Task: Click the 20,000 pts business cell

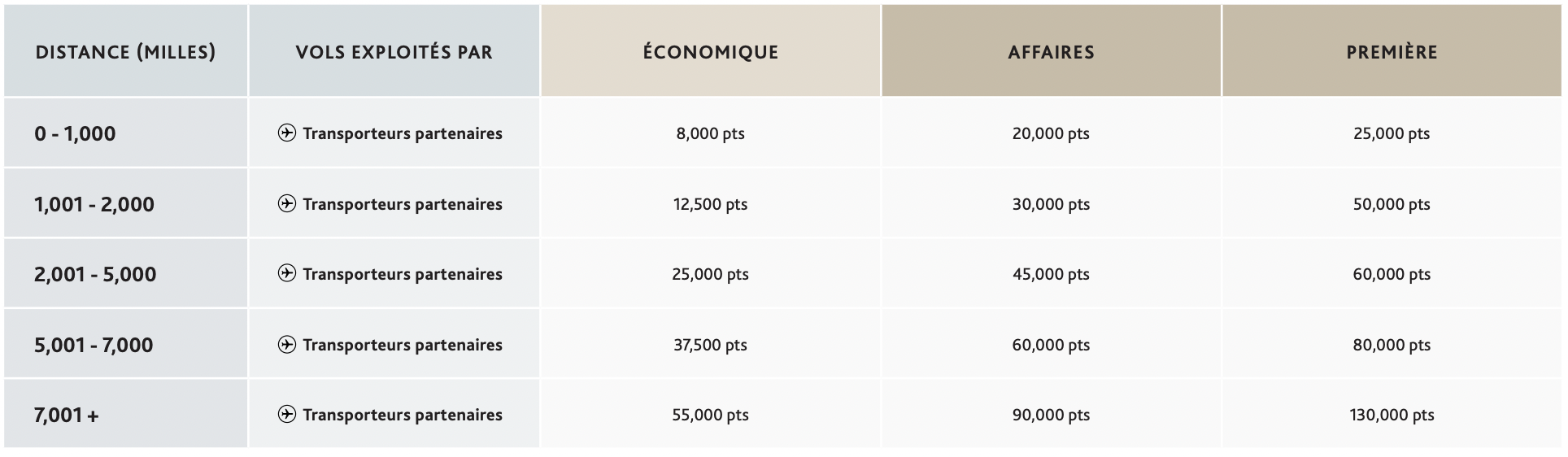Action: (x=1051, y=133)
